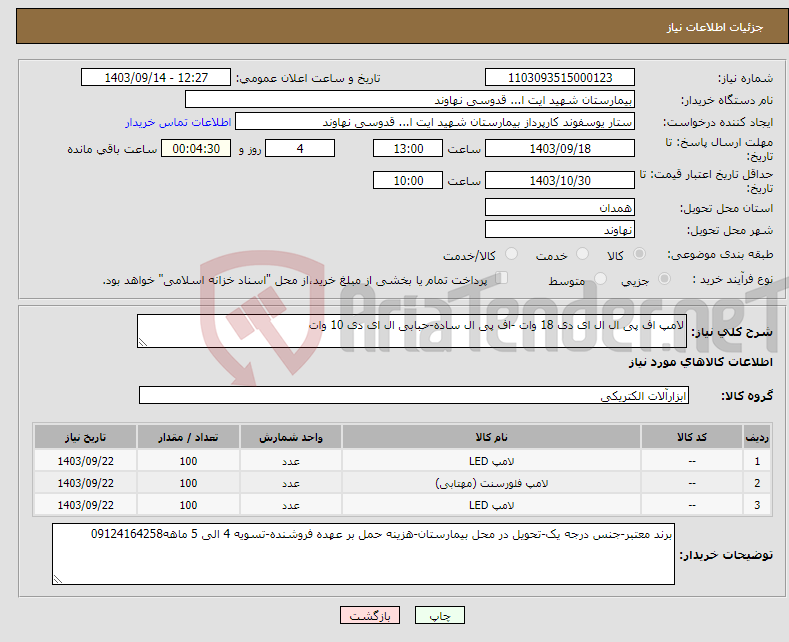Click the deadline time field 13:00
The image size is (789, 642).
point(408,148)
